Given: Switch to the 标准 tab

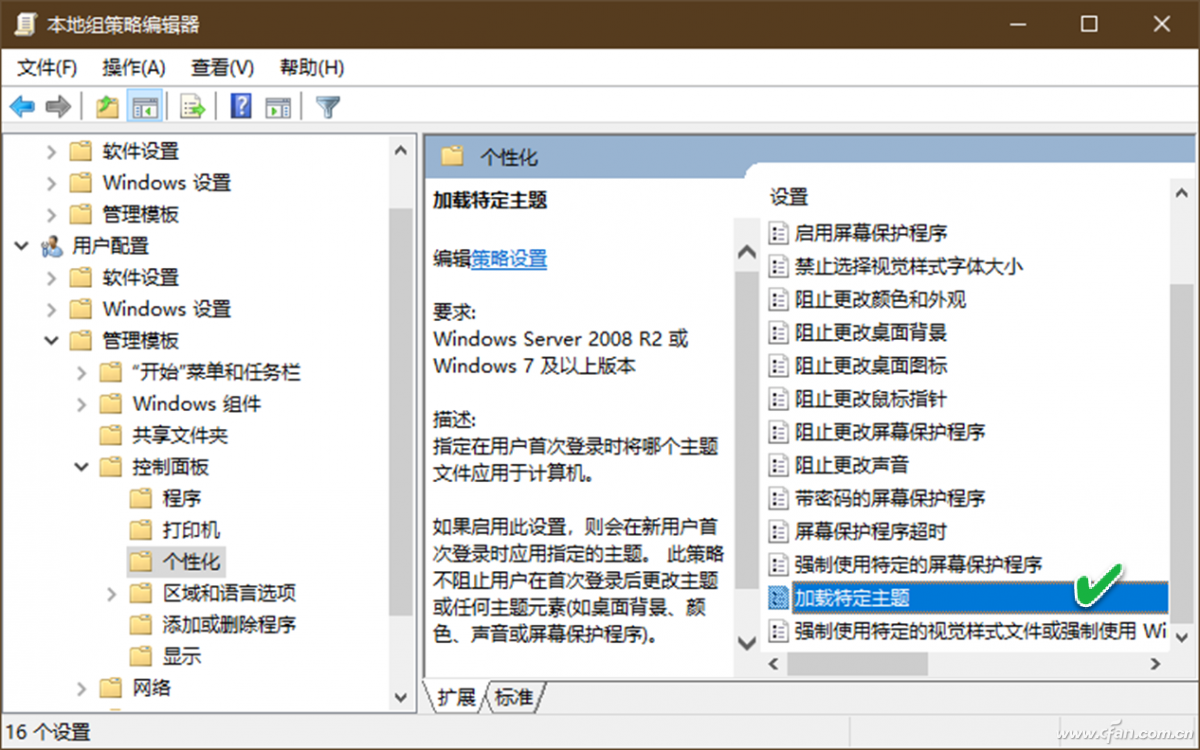Looking at the screenshot, I should [x=514, y=697].
